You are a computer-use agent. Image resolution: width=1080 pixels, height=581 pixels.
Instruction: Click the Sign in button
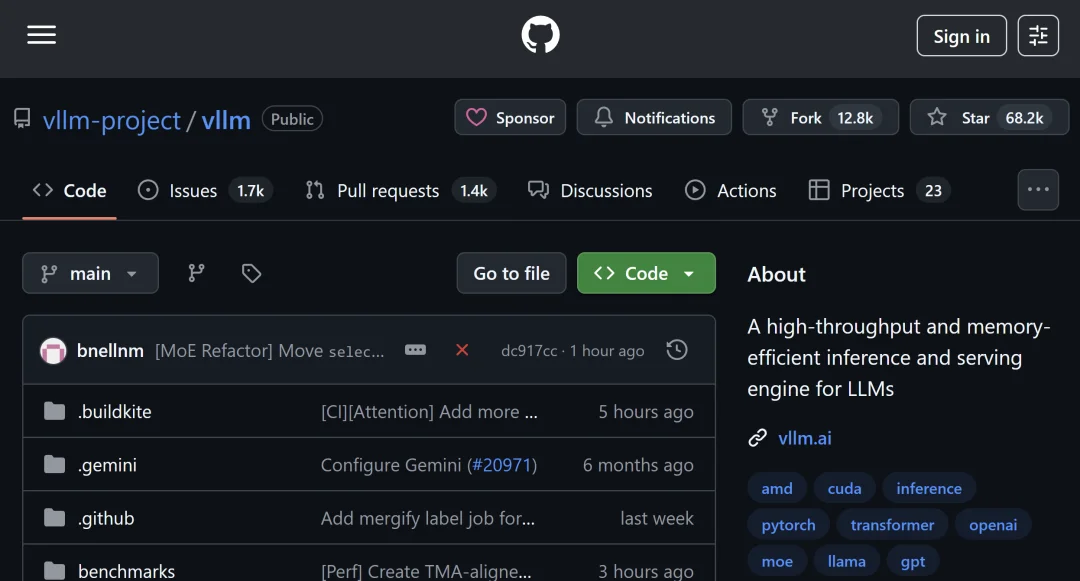[x=961, y=36]
